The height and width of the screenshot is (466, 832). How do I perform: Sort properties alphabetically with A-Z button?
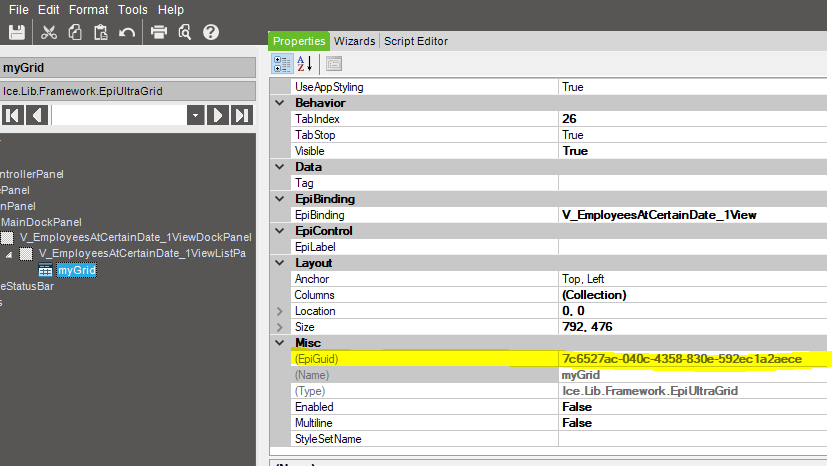click(306, 64)
